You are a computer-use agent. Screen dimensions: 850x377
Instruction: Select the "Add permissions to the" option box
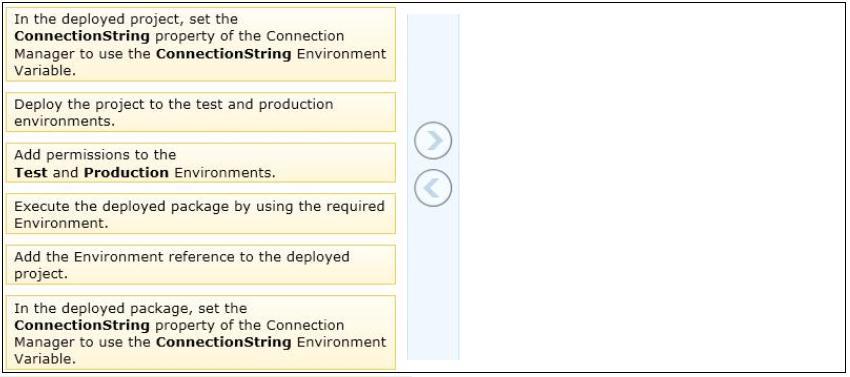pyautogui.click(x=201, y=163)
